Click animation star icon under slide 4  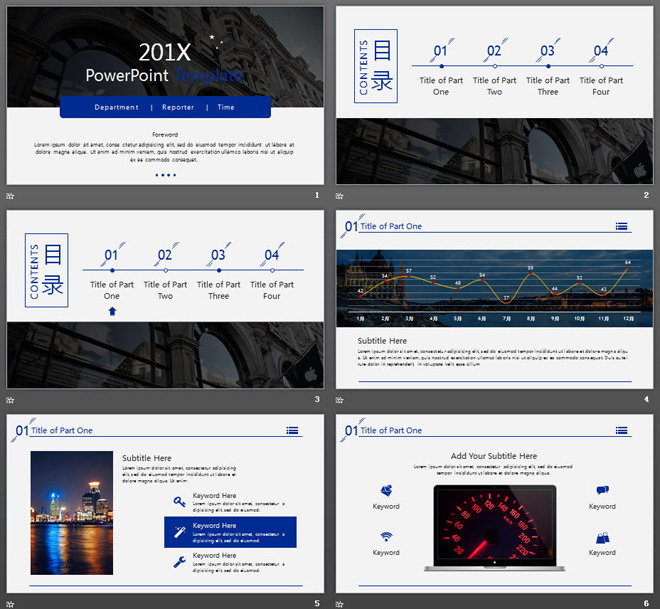(x=339, y=400)
